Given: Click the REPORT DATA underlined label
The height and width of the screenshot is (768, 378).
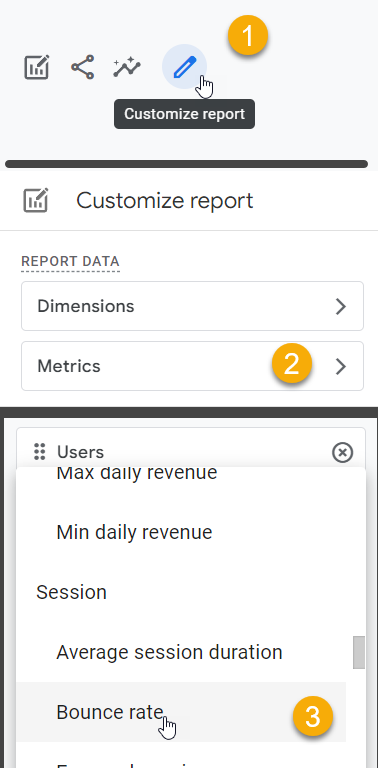Looking at the screenshot, I should click(x=71, y=262).
